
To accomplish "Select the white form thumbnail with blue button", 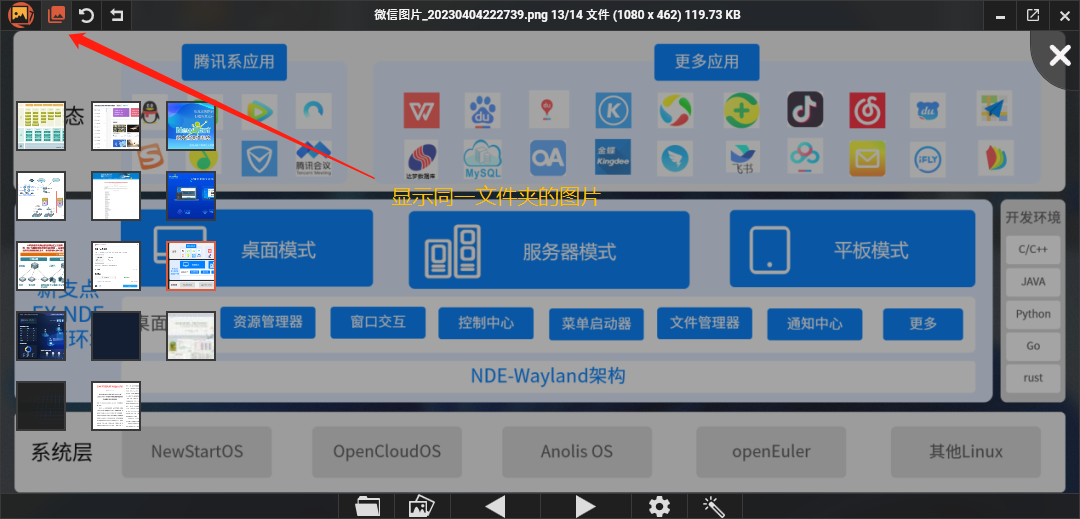I will point(116,266).
